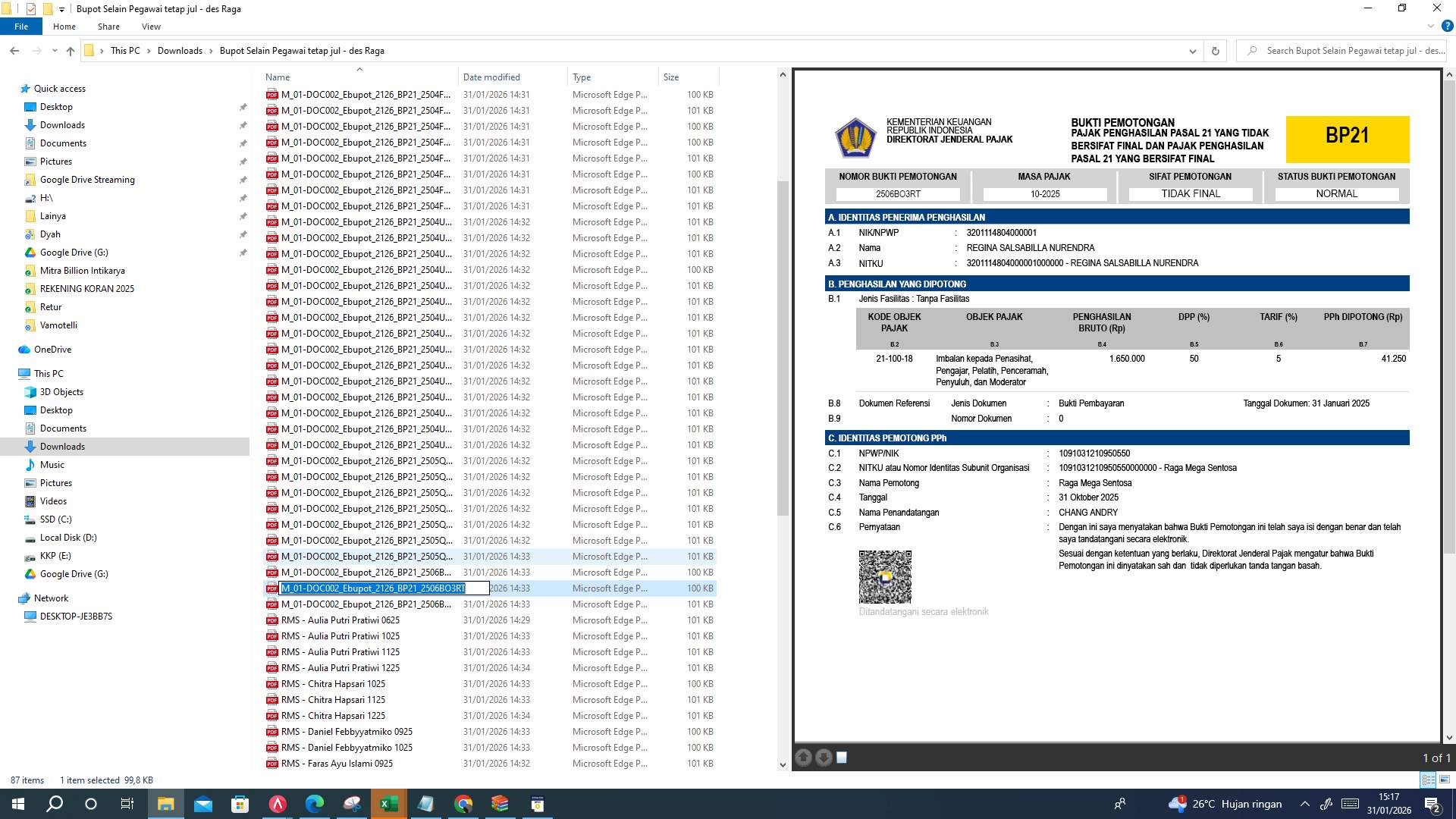Open Google Chrome from the taskbar
Image resolution: width=1456 pixels, height=819 pixels.
point(463,803)
